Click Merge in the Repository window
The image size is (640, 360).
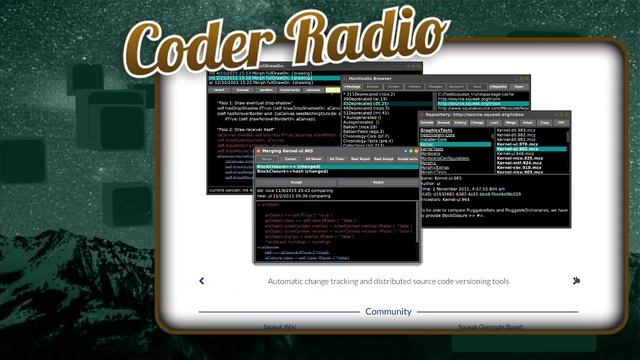511,122
